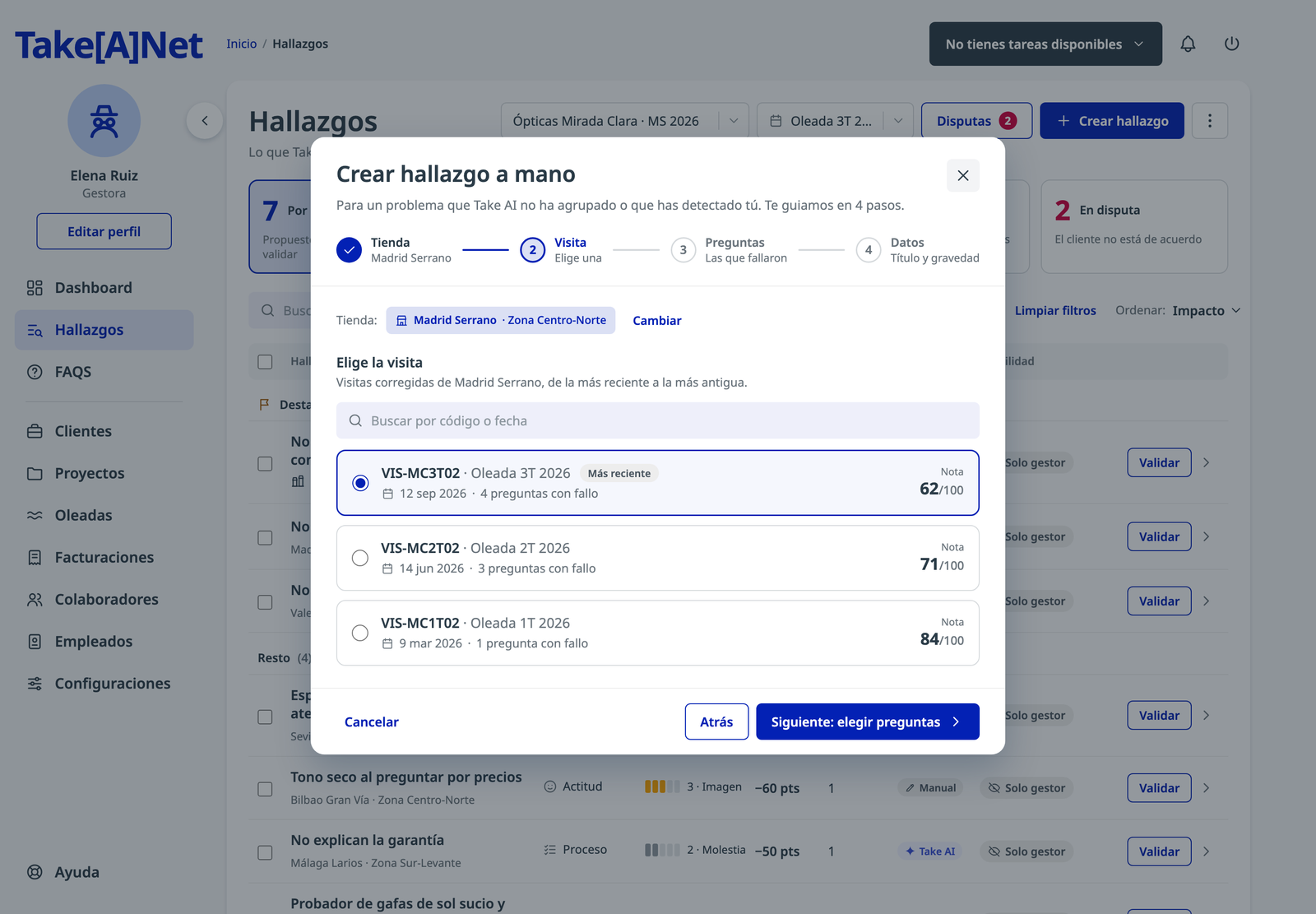This screenshot has height=914, width=1316.
Task: Click Elena Ruiz avatar icon
Action: (x=104, y=121)
